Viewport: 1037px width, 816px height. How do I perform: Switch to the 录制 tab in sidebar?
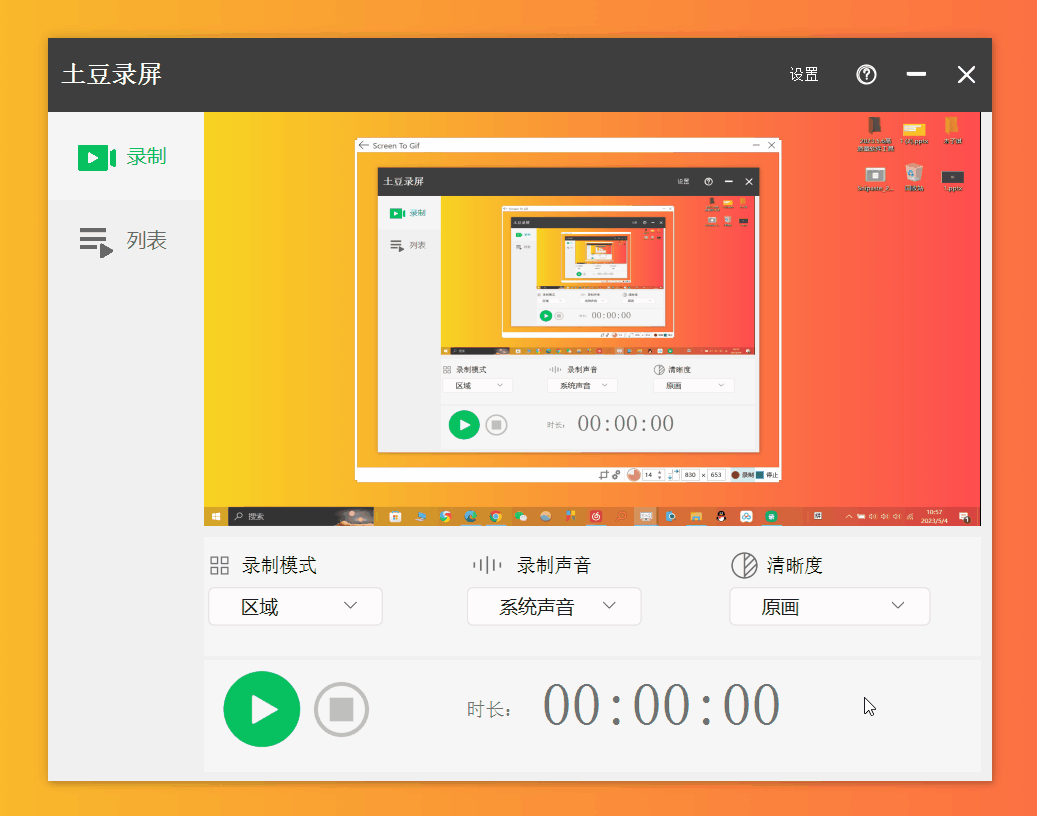tap(126, 157)
